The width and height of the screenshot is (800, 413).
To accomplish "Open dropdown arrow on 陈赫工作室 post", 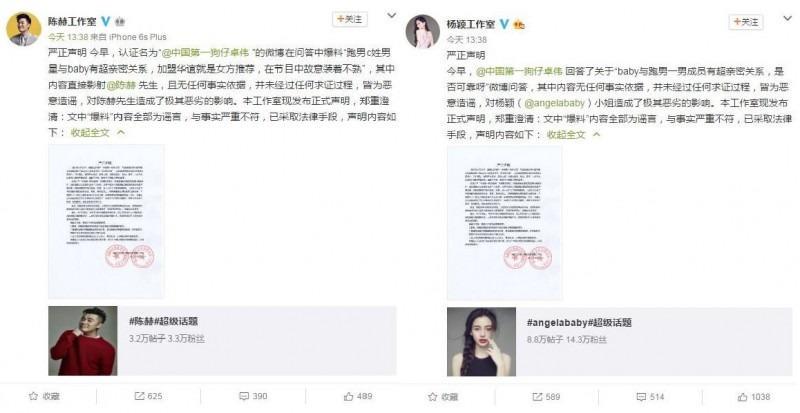I will 391,16.
